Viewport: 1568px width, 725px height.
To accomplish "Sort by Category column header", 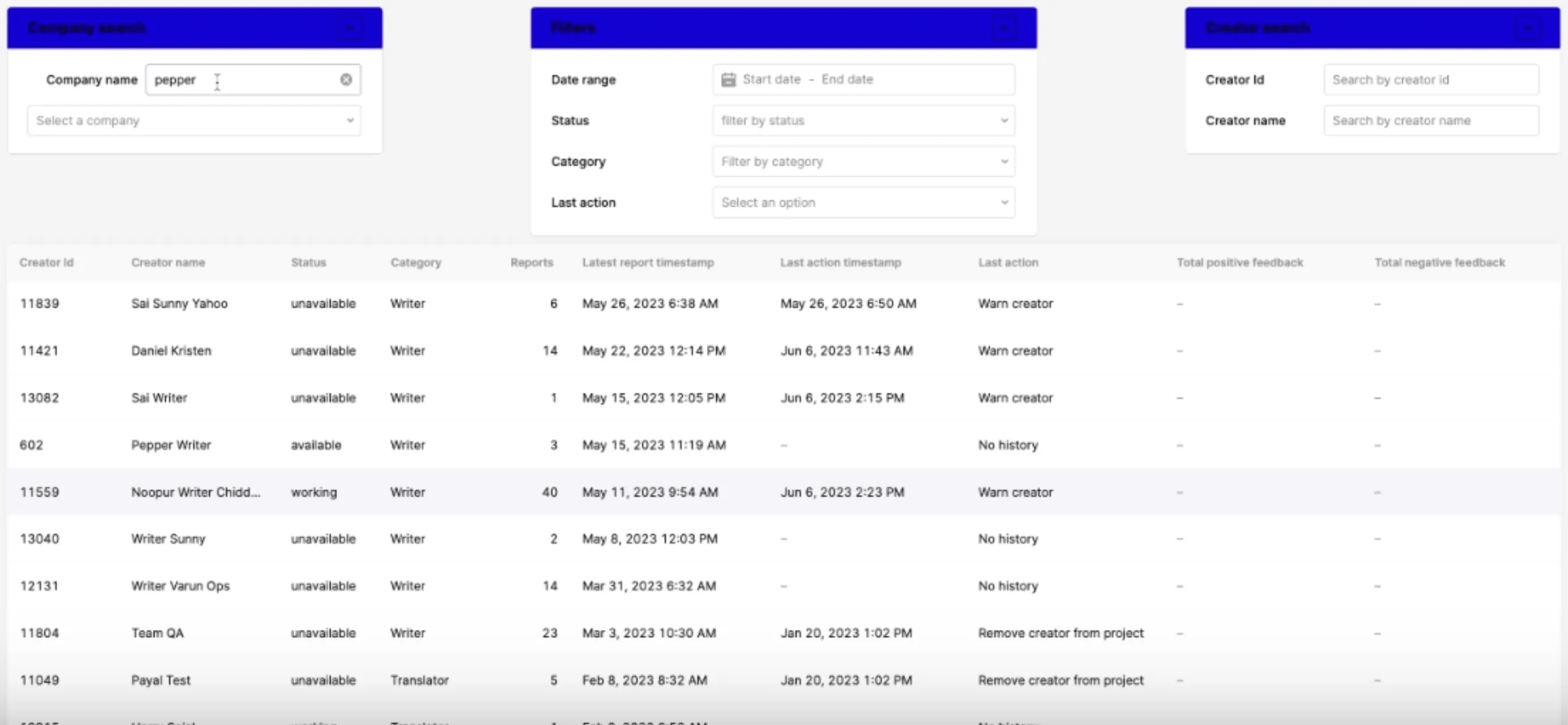I will coord(416,262).
